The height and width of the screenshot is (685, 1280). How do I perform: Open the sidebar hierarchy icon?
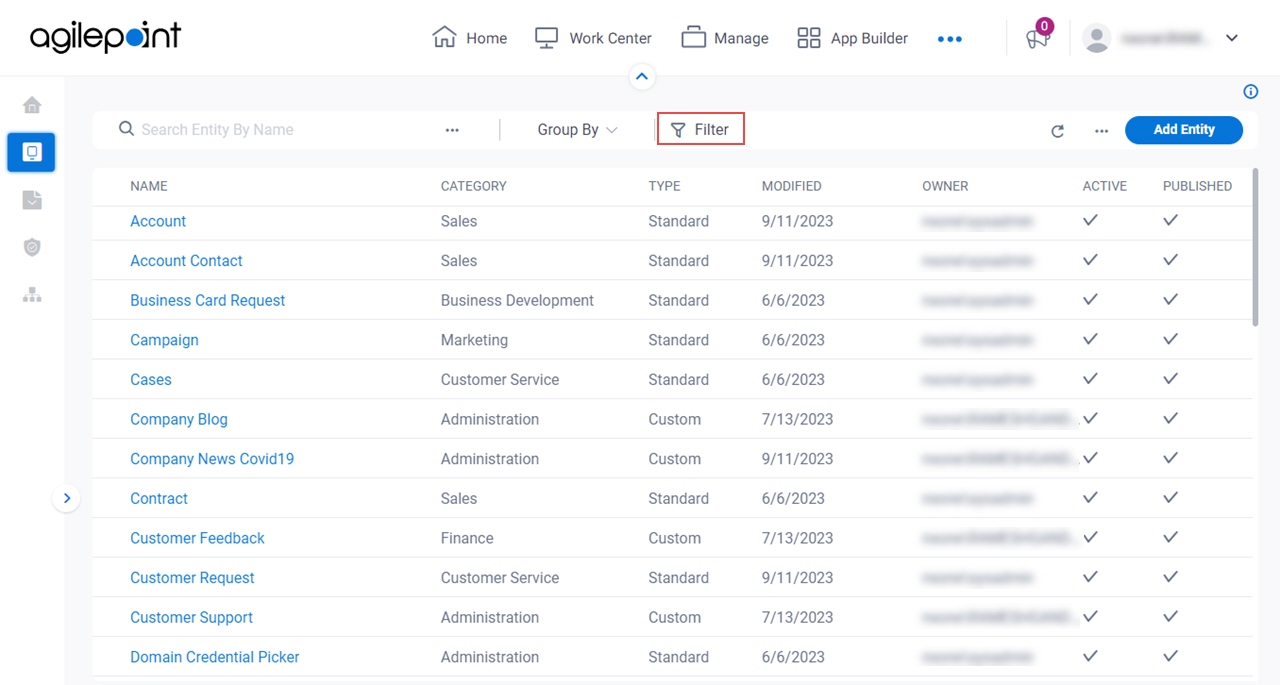[x=32, y=295]
